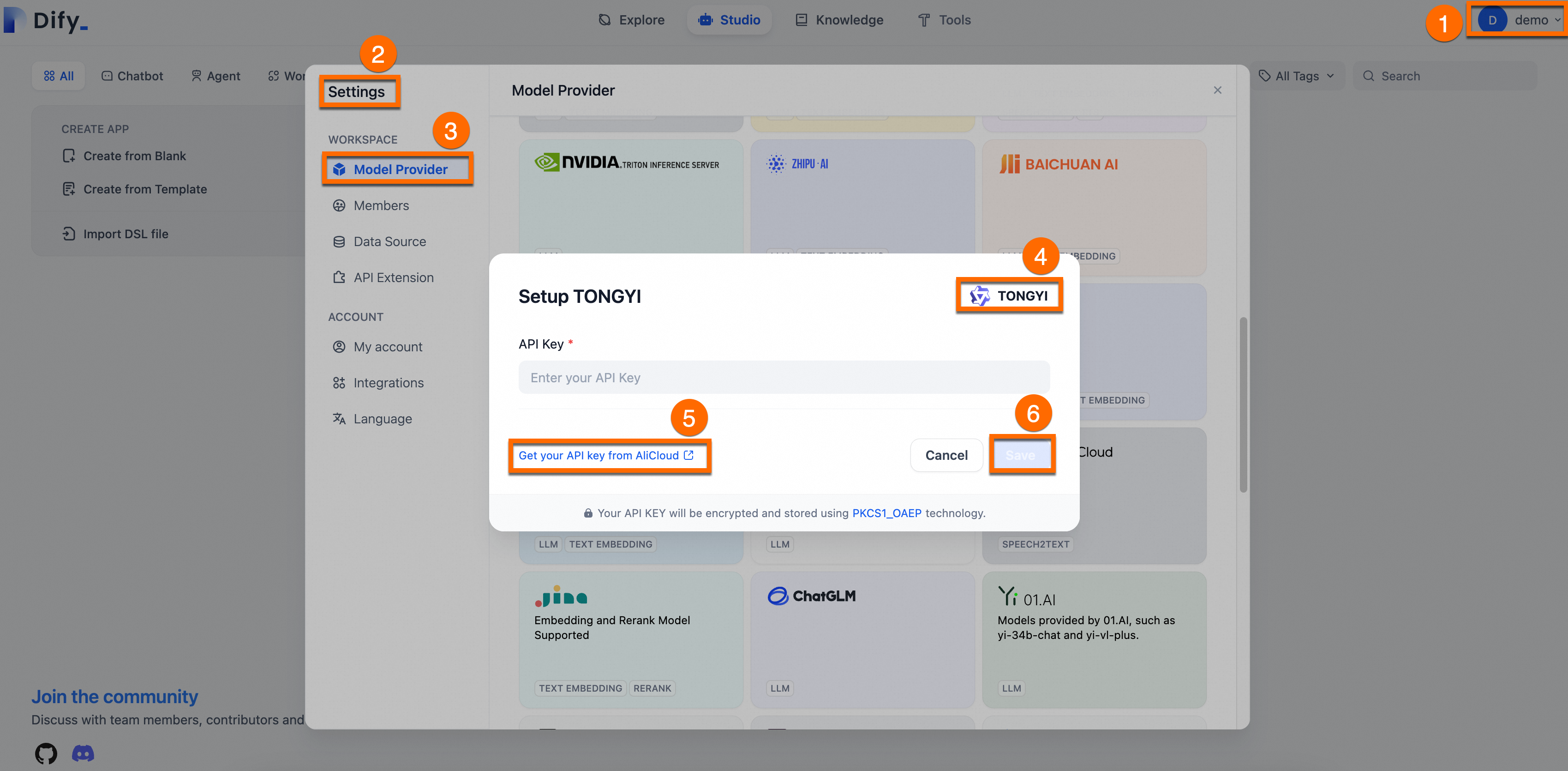Click the API Key input field
1568x771 pixels.
(x=784, y=378)
